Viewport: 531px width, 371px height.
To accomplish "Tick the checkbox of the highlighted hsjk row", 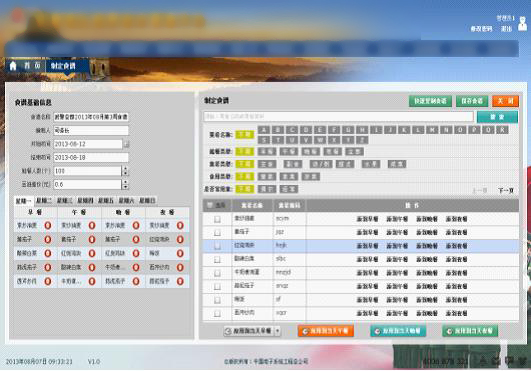I will coord(217,246).
